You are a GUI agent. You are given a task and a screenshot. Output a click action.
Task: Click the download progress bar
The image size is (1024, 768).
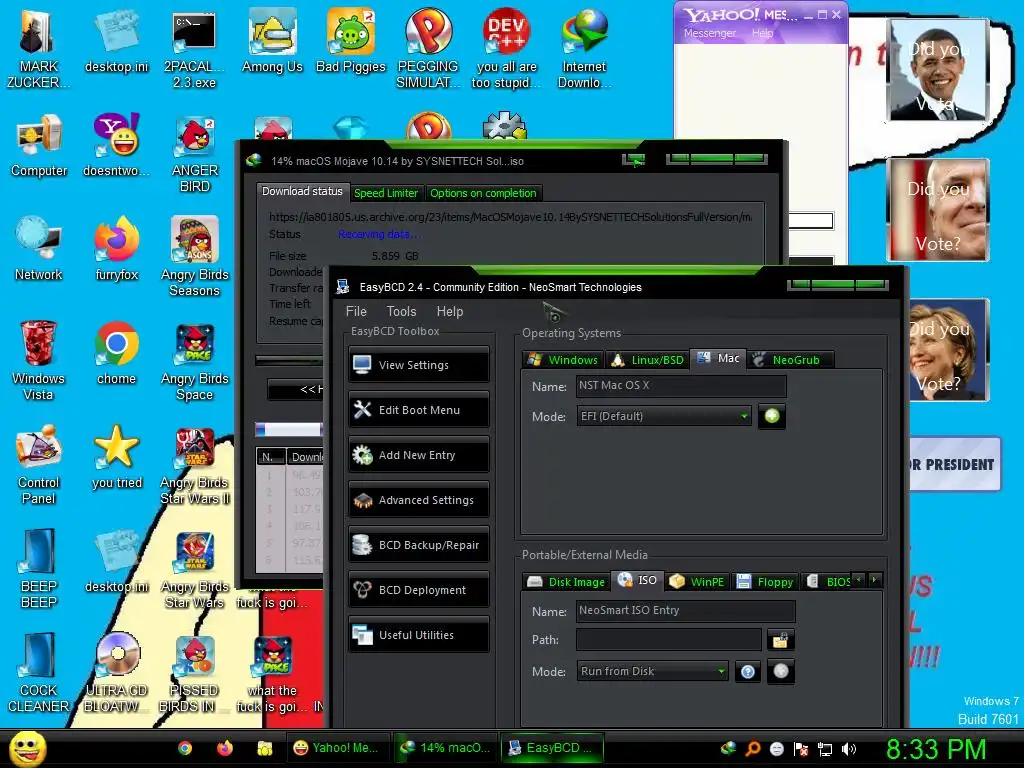(x=289, y=360)
